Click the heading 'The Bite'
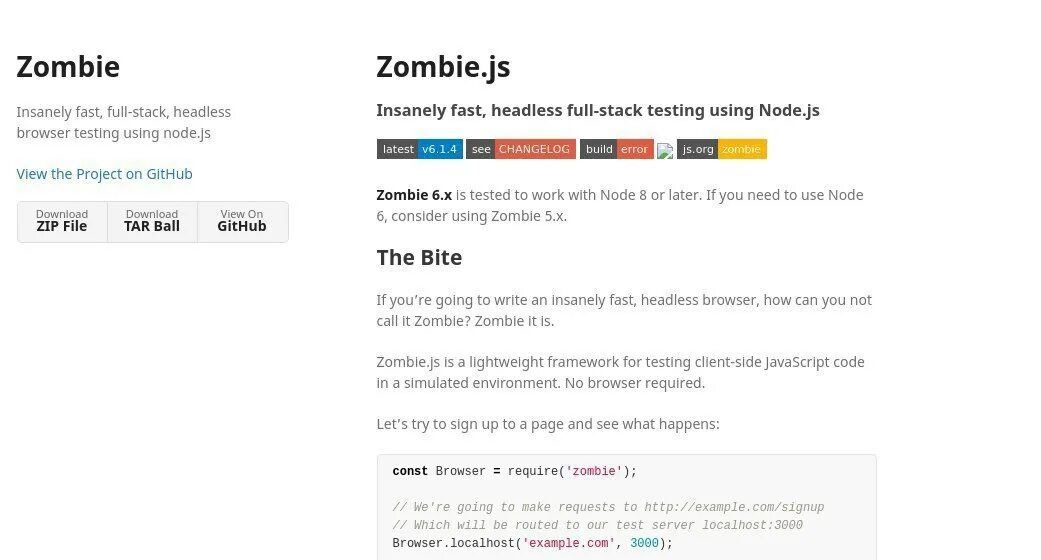 tap(419, 258)
